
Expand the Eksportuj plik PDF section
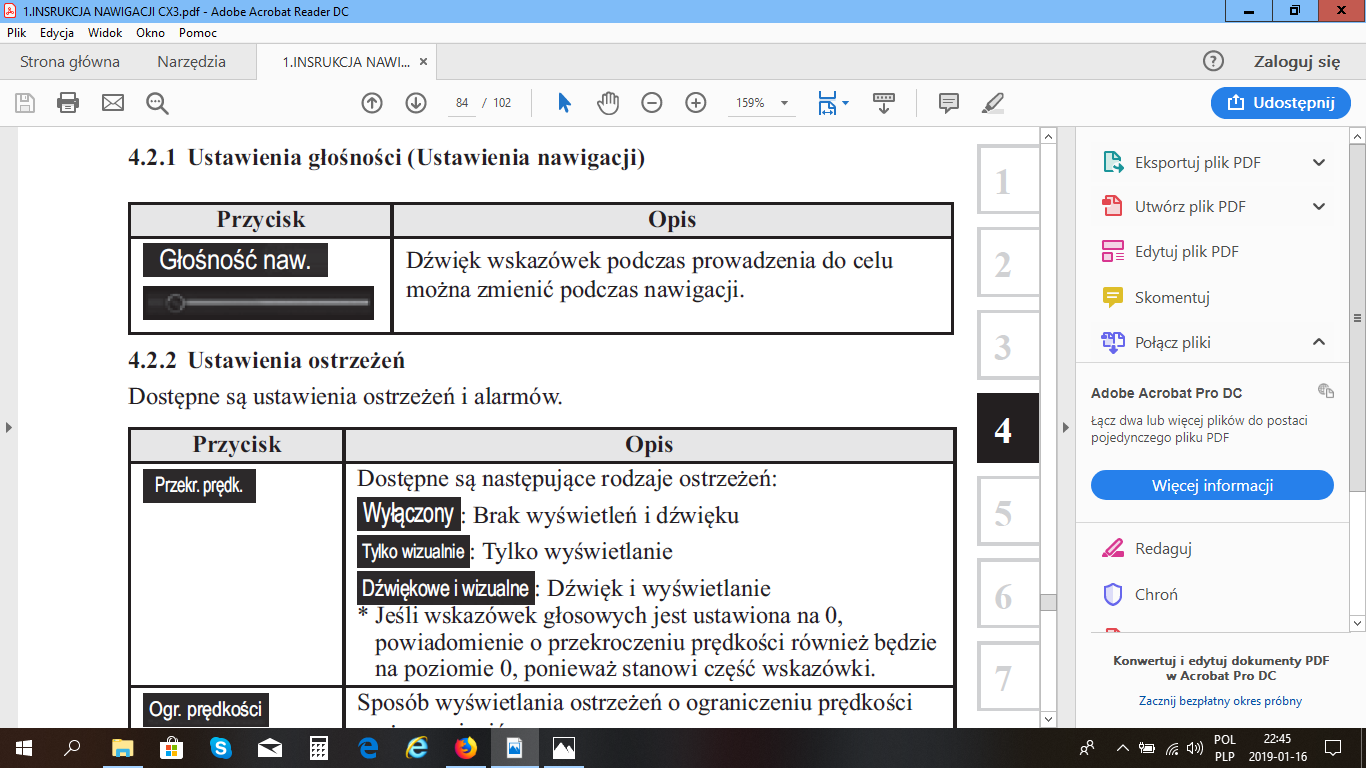[x=1318, y=163]
